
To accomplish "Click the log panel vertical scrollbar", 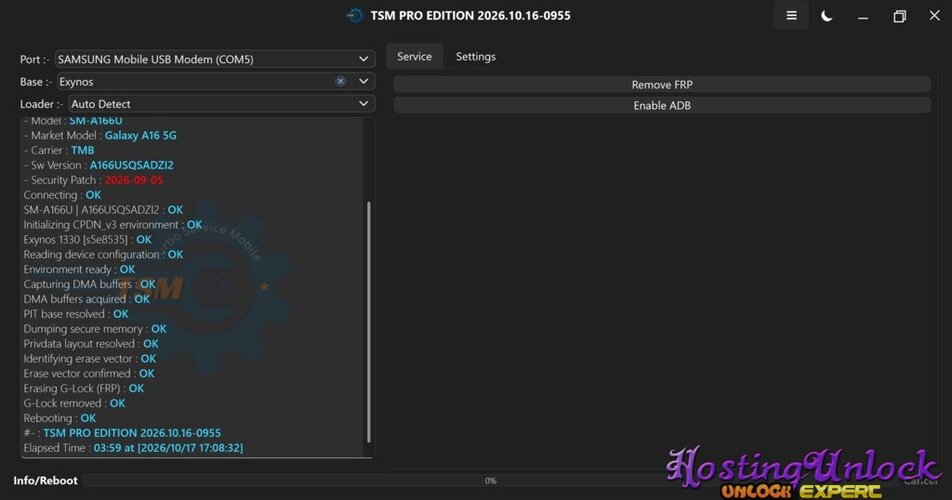I will click(369, 322).
